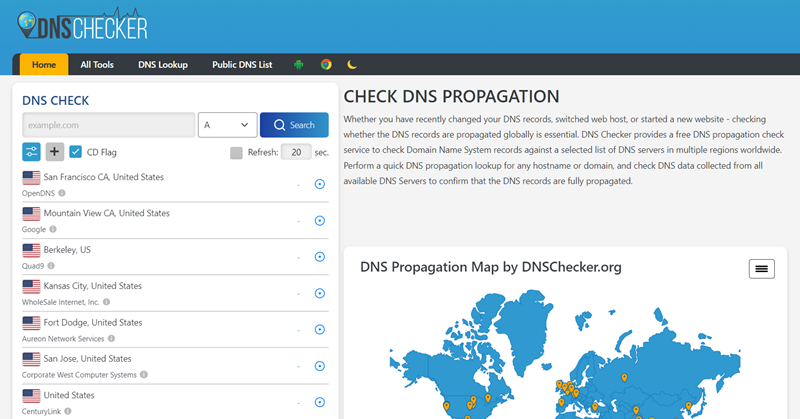Click flag beside Fort Dodge
This screenshot has height=419, width=800.
click(31, 323)
